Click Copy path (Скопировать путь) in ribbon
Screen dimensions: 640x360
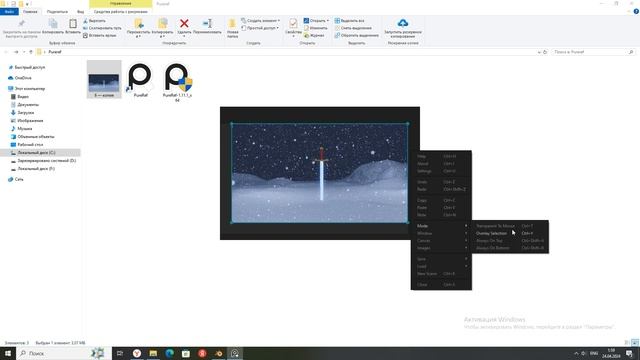pos(102,28)
